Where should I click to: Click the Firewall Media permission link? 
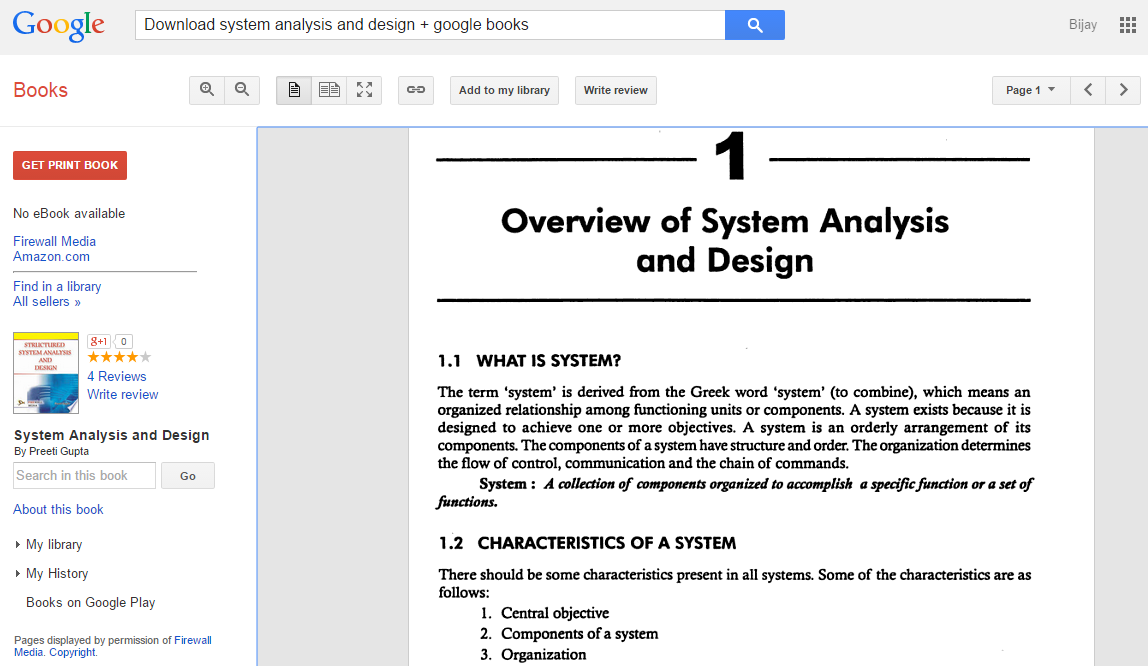pyautogui.click(x=193, y=640)
